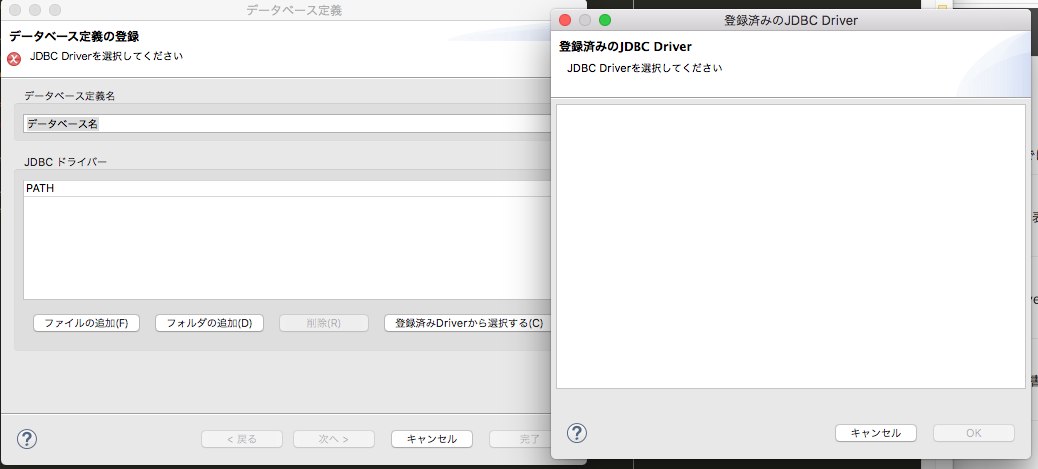Click the データベース名 text field
Viewport: 1038px width, 469px height.
click(x=285, y=124)
